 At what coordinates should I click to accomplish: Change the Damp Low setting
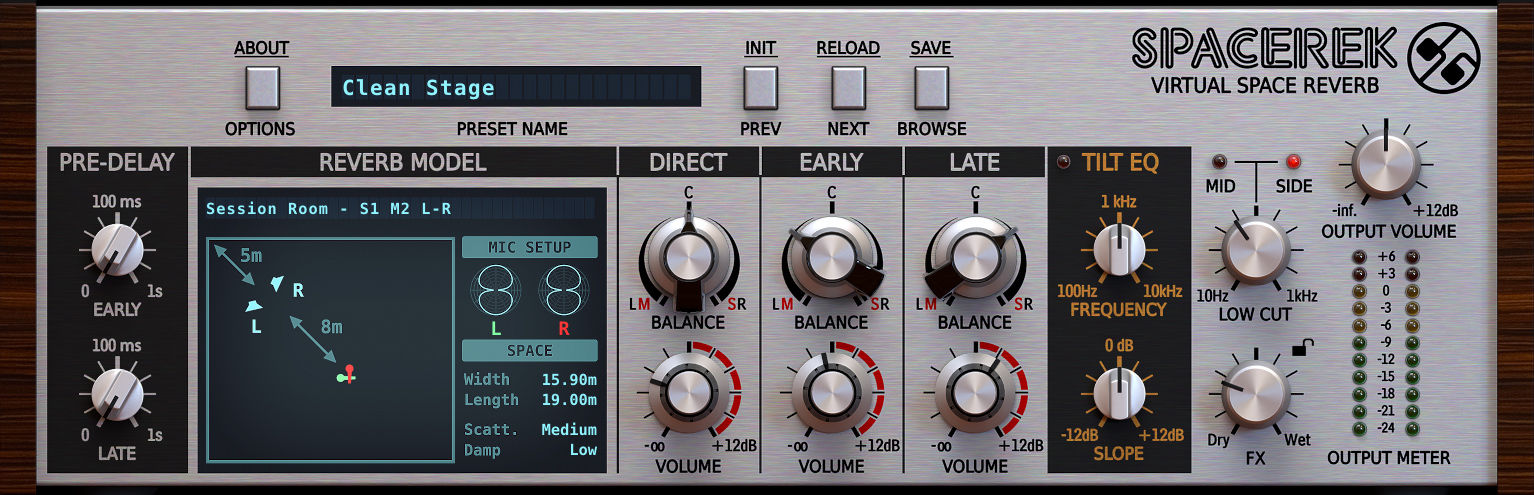click(x=582, y=450)
